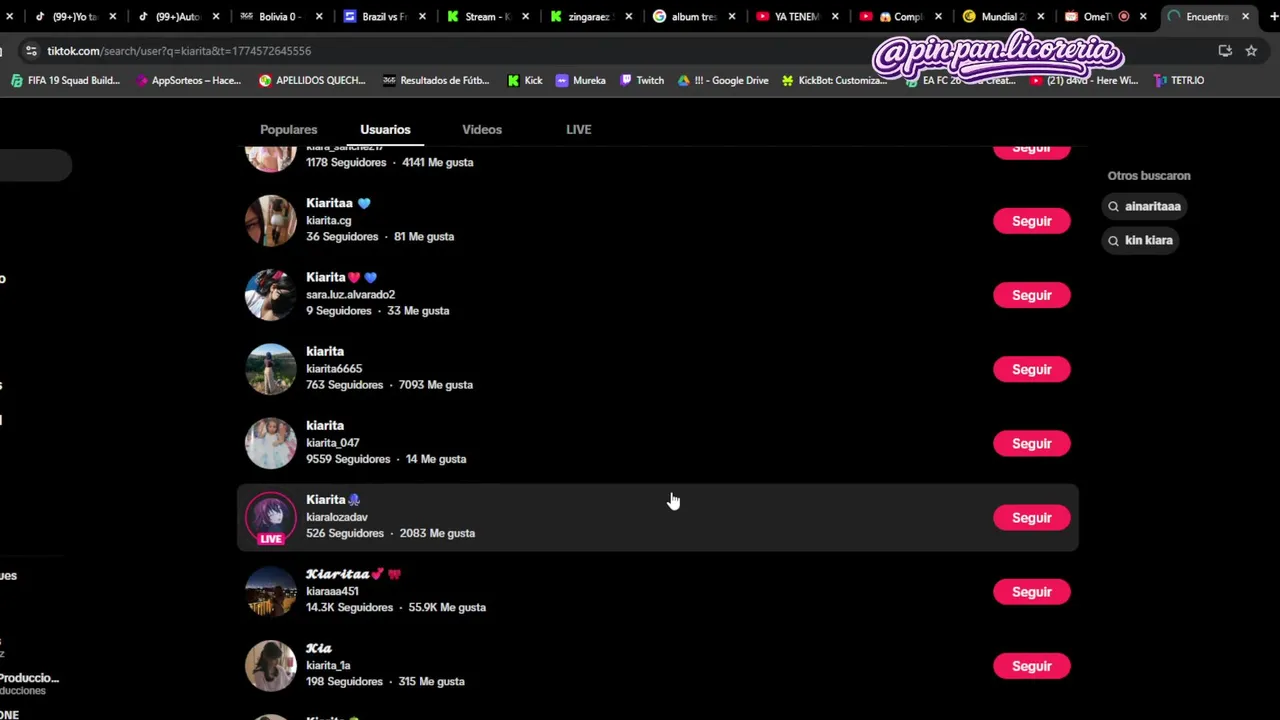Open Twitch bookmark
The image size is (1280, 720).
[642, 80]
